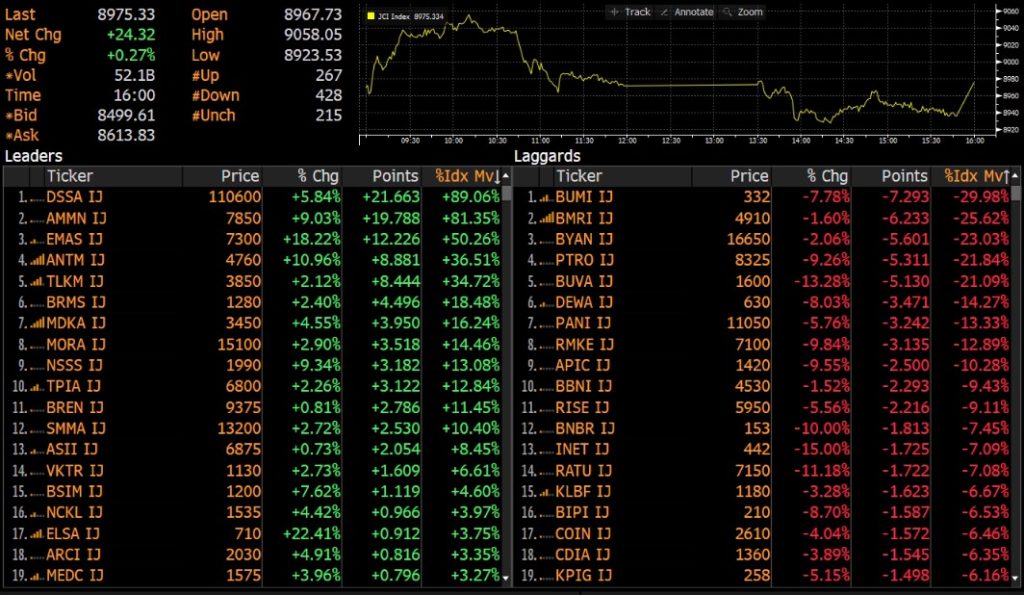Sort Leaders by %Idx Mv column

pos(466,176)
